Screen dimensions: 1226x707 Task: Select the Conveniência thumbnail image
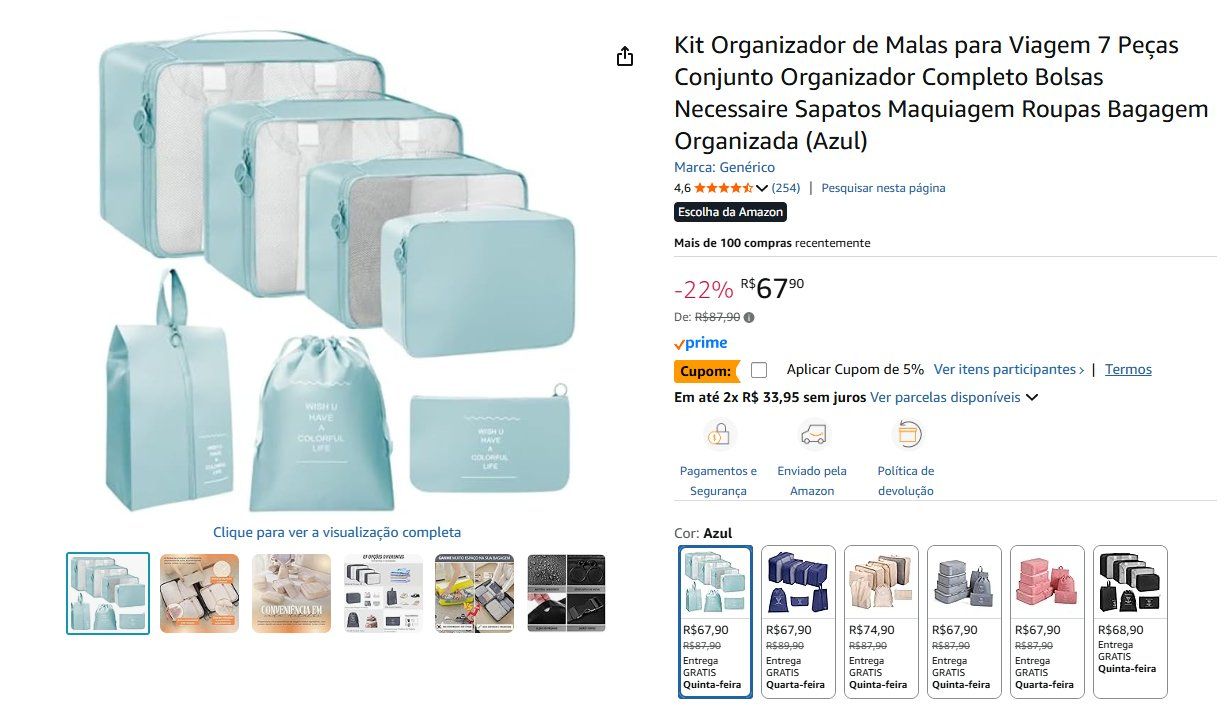click(291, 593)
